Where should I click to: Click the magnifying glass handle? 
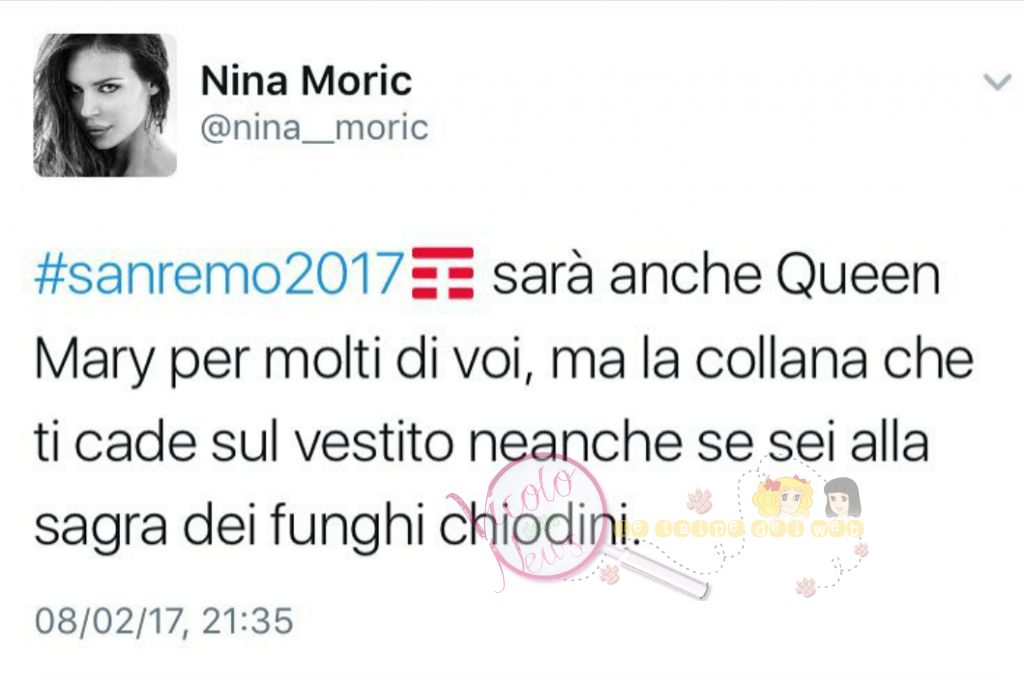(x=656, y=570)
